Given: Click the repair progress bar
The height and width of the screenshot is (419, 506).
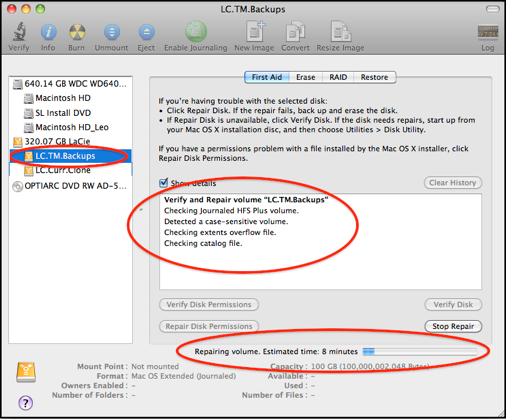Looking at the screenshot, I should [420, 351].
